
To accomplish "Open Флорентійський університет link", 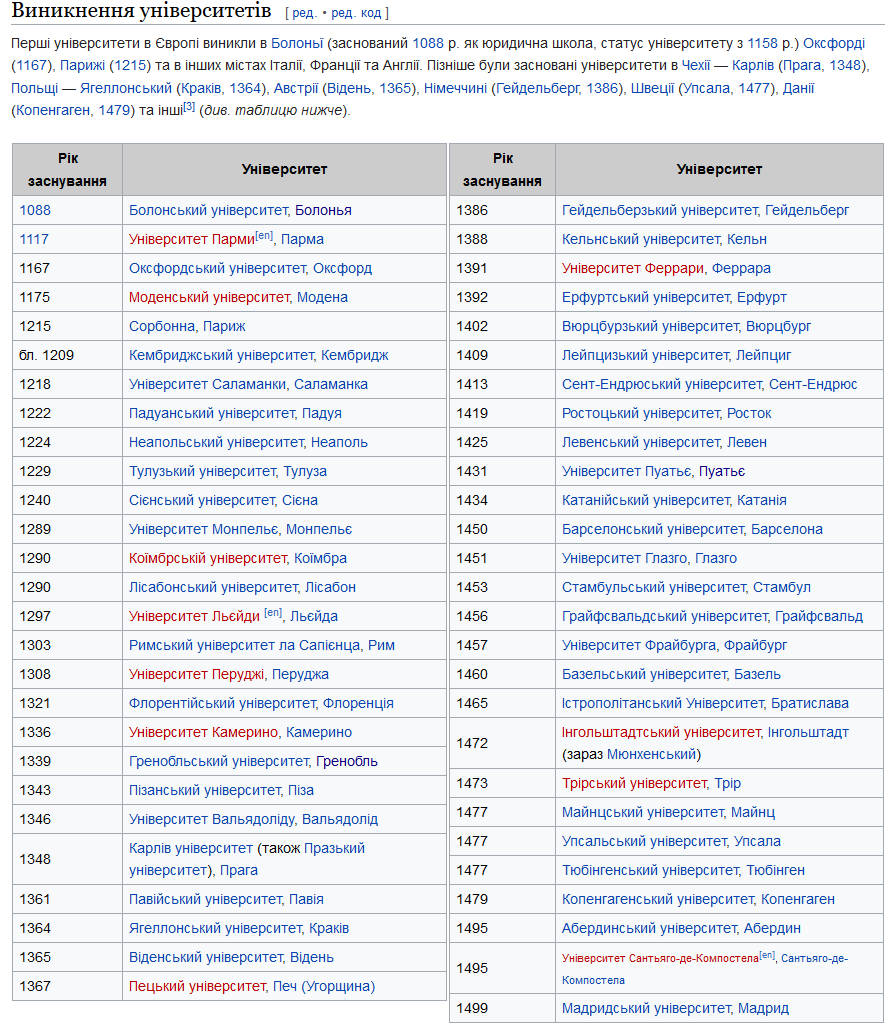I will (222, 702).
